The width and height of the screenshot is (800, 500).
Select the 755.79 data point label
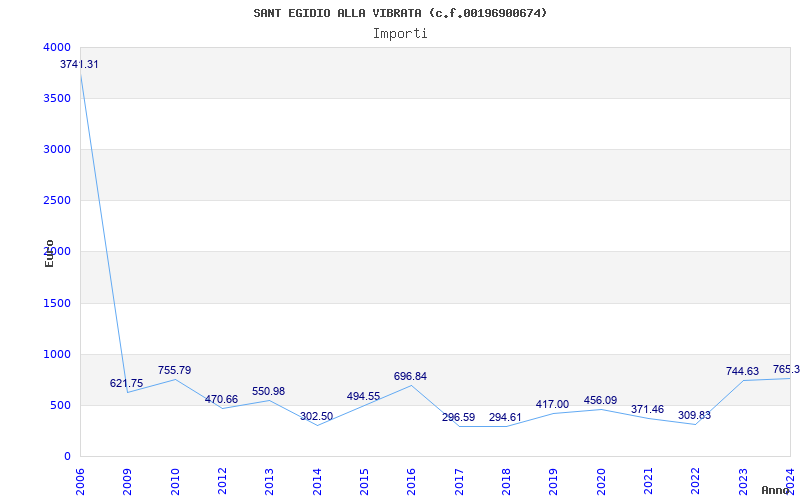[x=174, y=370]
